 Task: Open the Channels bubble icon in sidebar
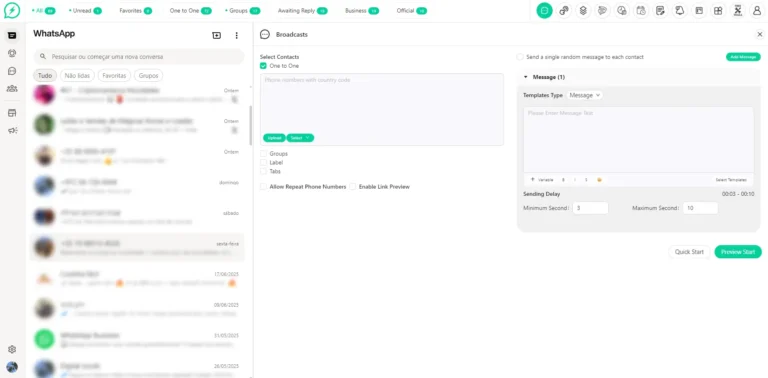click(12, 71)
